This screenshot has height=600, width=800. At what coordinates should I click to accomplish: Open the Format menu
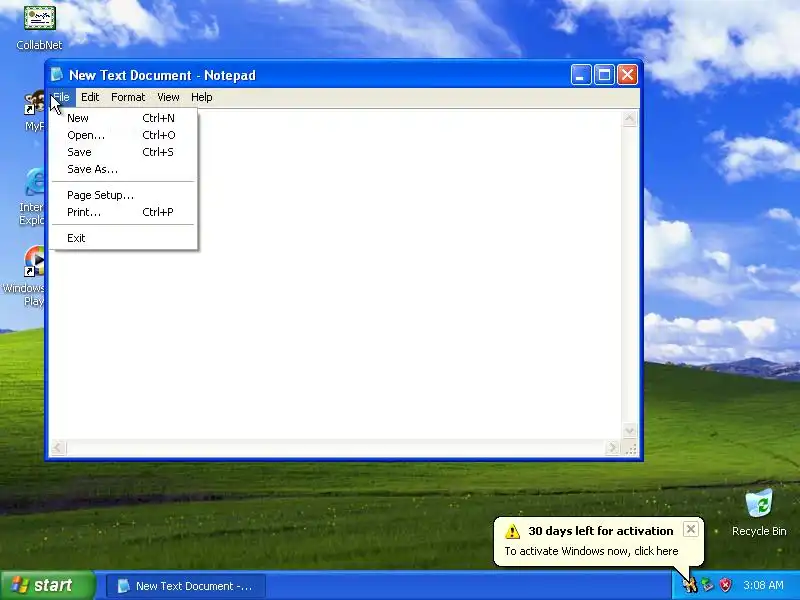[128, 97]
